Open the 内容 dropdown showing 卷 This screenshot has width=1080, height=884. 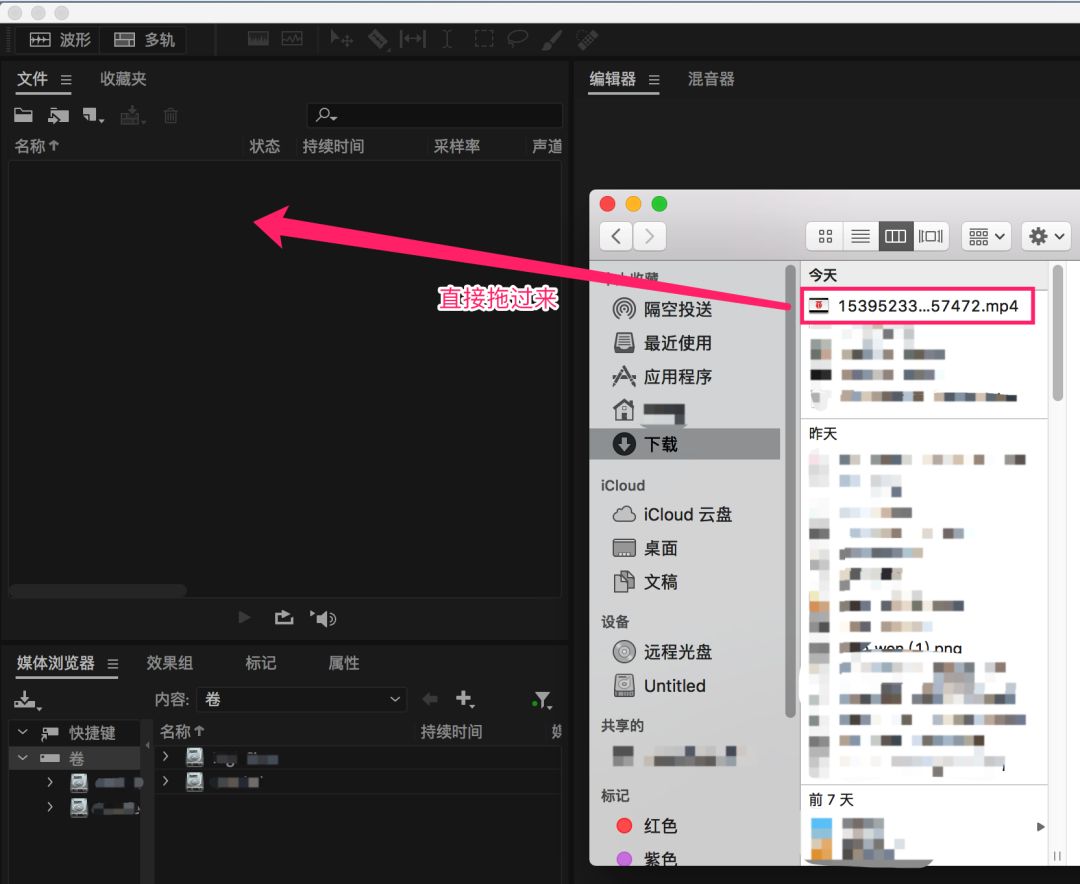pyautogui.click(x=302, y=699)
